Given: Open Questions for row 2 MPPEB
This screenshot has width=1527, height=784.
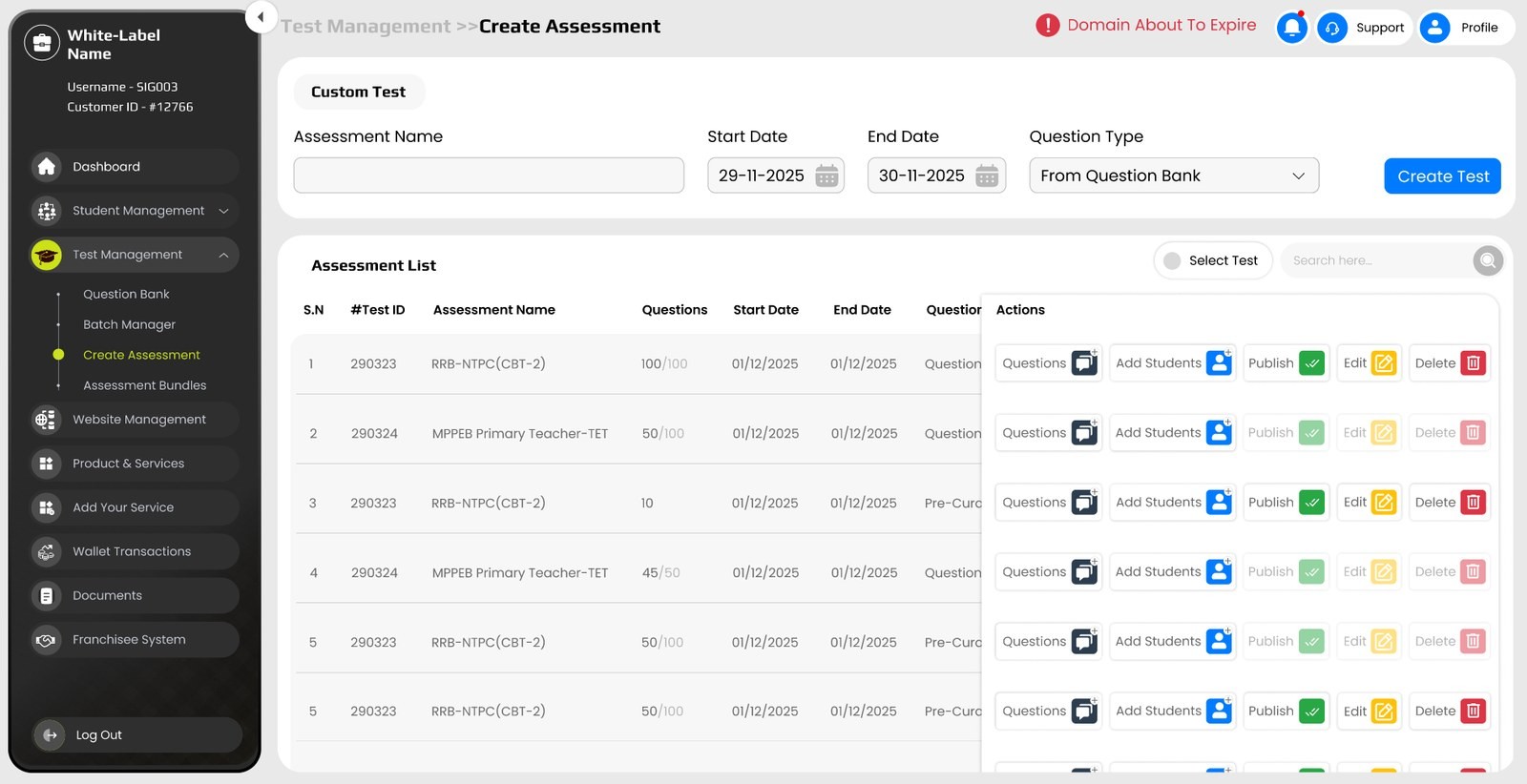Looking at the screenshot, I should [x=1048, y=433].
